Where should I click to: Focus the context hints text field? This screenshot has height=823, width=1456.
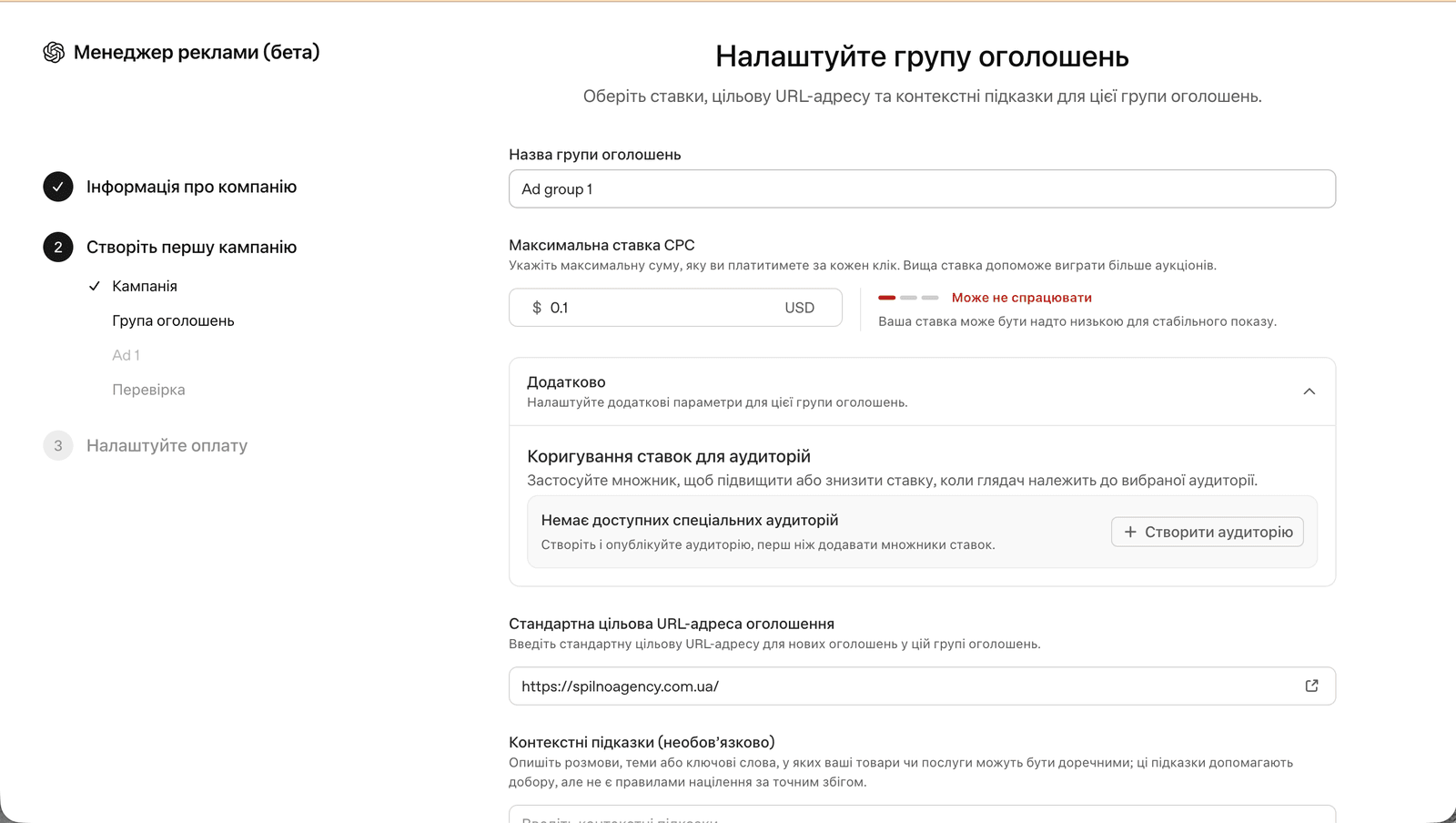pyautogui.click(x=922, y=814)
